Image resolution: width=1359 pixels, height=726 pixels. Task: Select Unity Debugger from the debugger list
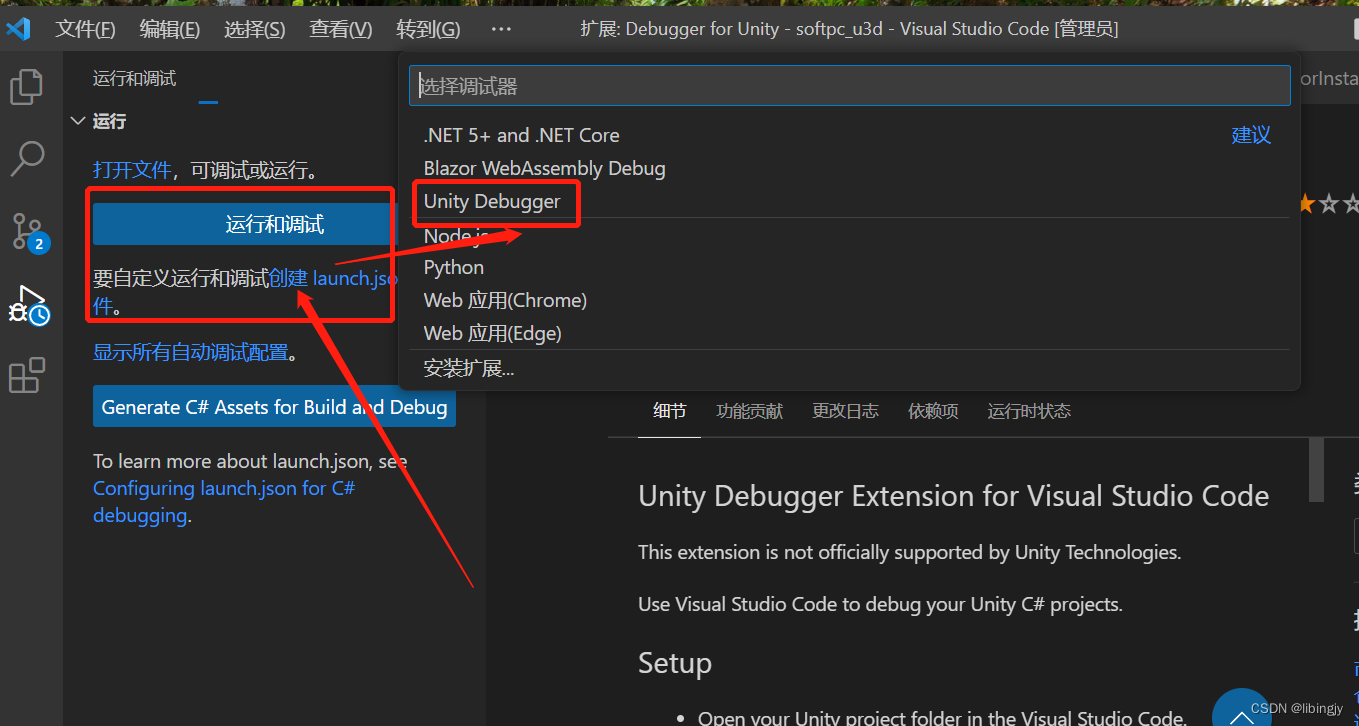(489, 201)
